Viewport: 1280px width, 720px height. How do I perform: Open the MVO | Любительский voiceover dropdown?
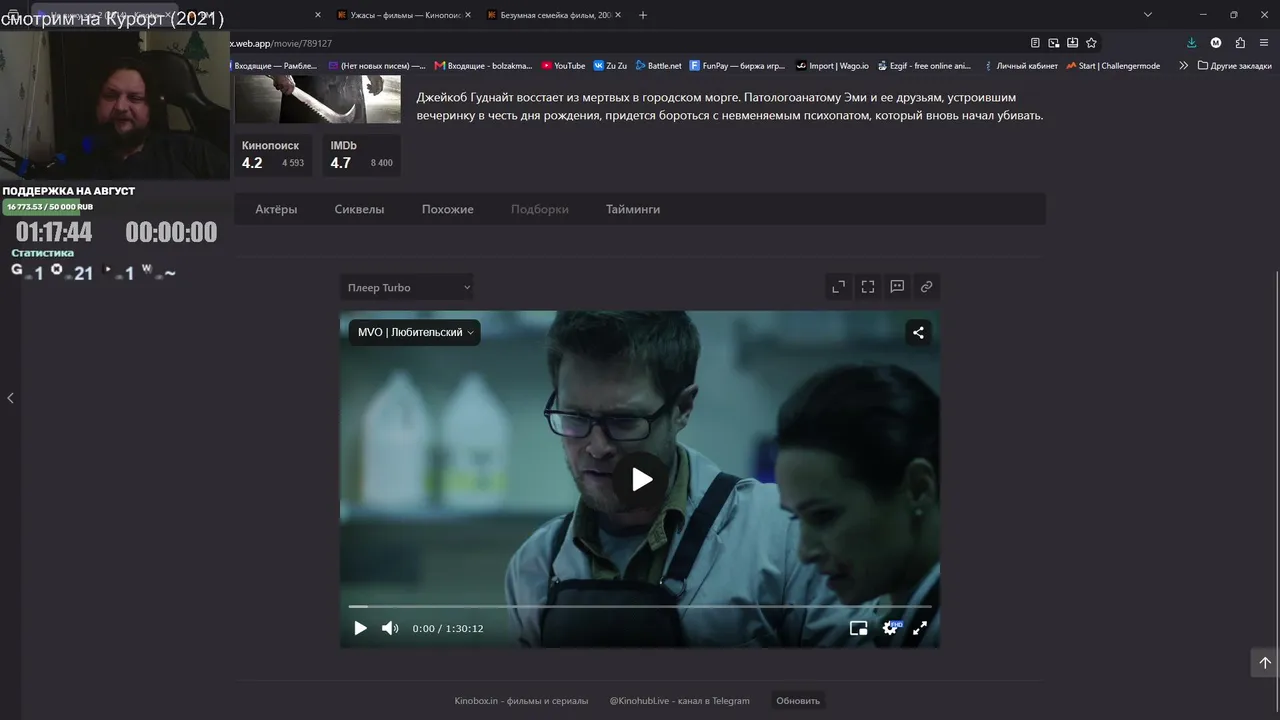(x=415, y=332)
